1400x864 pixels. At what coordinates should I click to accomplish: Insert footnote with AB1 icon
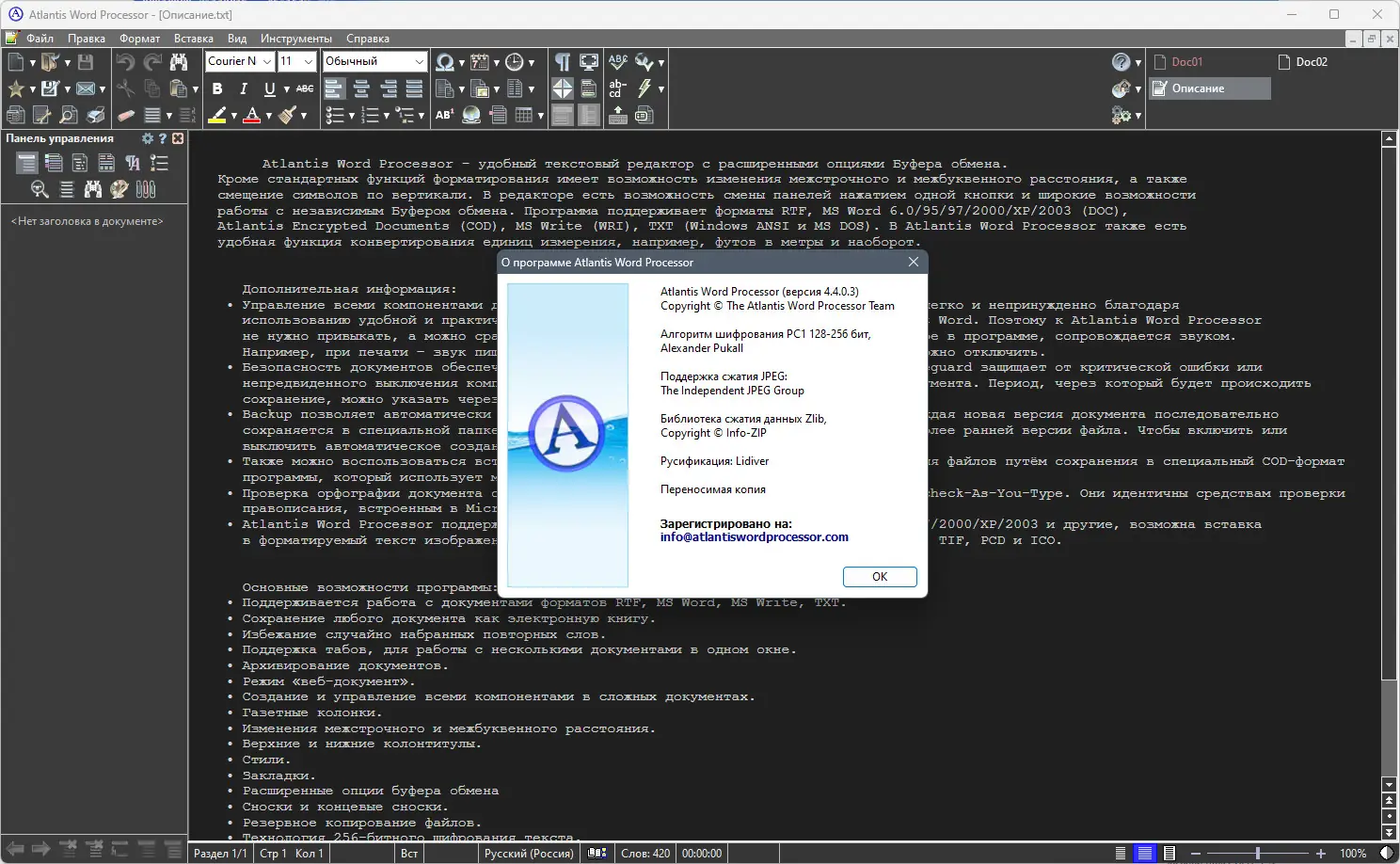tap(444, 115)
